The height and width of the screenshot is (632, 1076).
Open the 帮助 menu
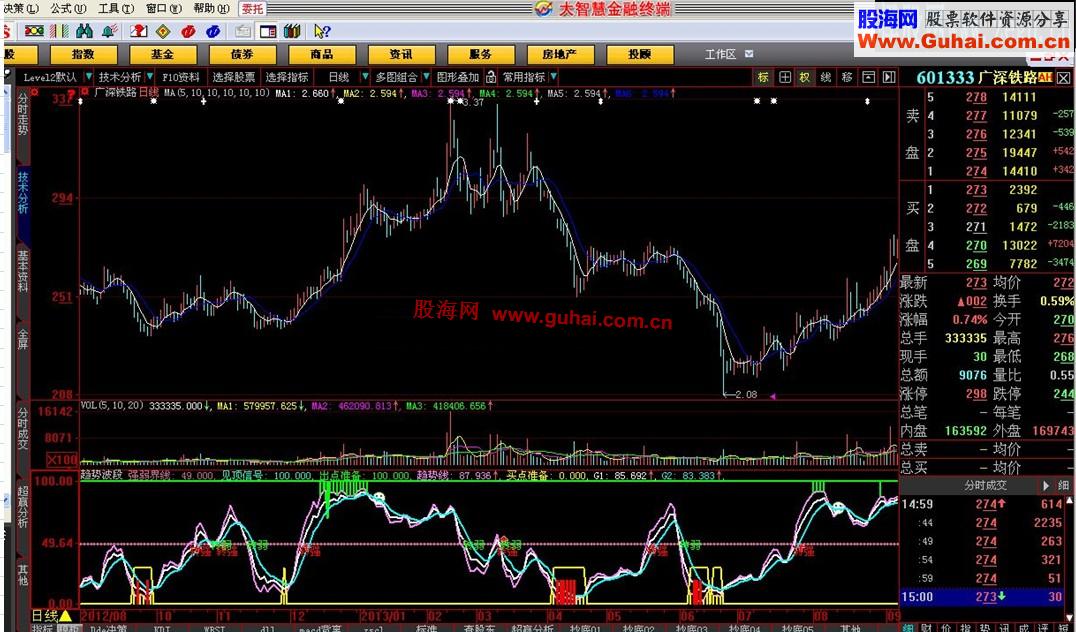211,8
